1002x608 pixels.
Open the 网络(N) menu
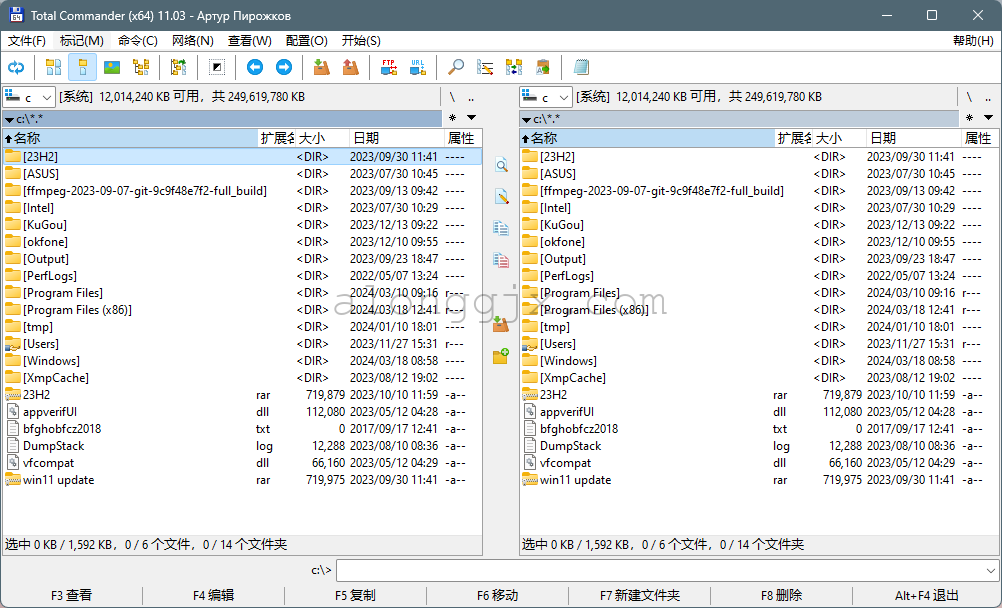pyautogui.click(x=193, y=41)
